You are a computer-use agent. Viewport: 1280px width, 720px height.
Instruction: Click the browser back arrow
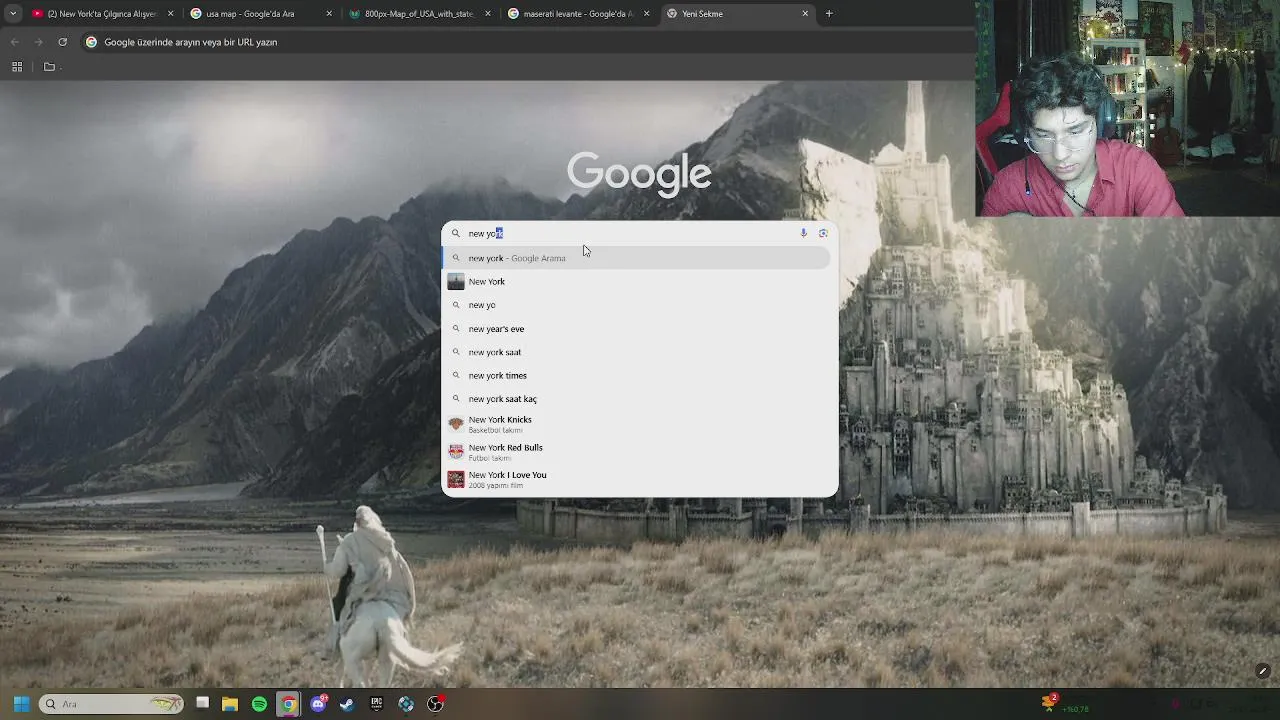pyautogui.click(x=14, y=42)
